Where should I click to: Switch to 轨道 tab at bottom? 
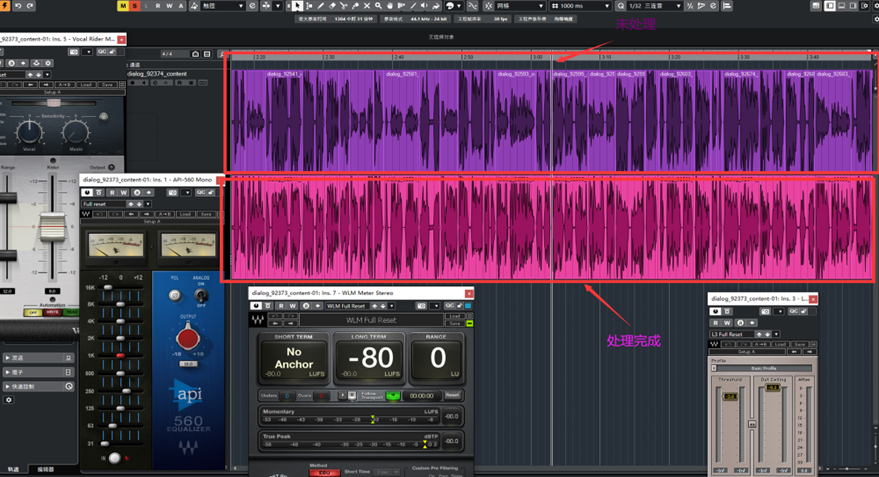click(x=13, y=469)
